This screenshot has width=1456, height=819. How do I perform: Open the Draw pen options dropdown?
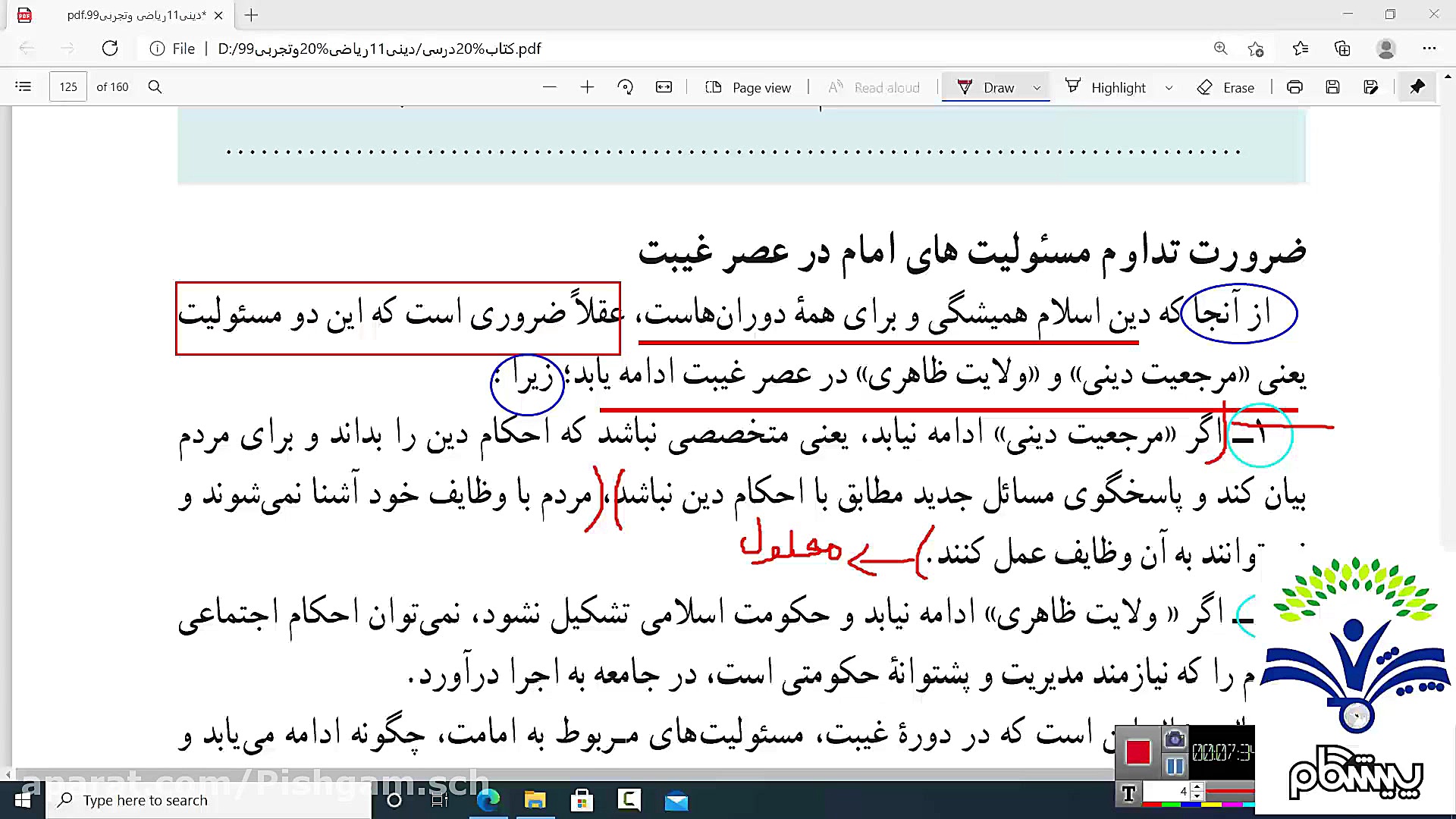[1037, 86]
